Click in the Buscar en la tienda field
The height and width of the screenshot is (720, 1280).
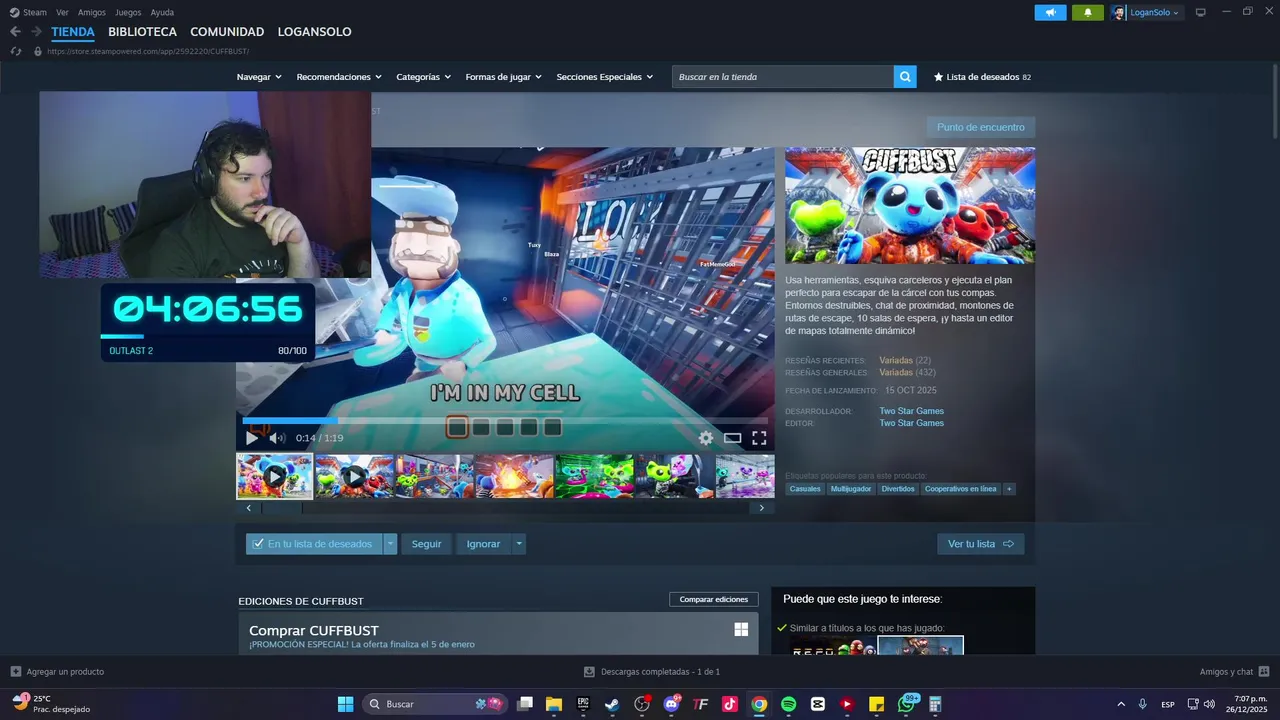click(x=782, y=77)
